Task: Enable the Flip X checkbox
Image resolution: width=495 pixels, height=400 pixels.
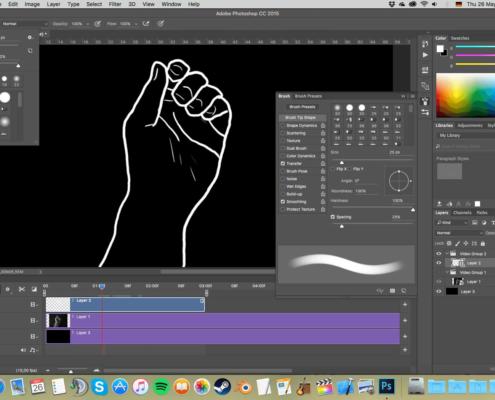Action: pyautogui.click(x=333, y=169)
